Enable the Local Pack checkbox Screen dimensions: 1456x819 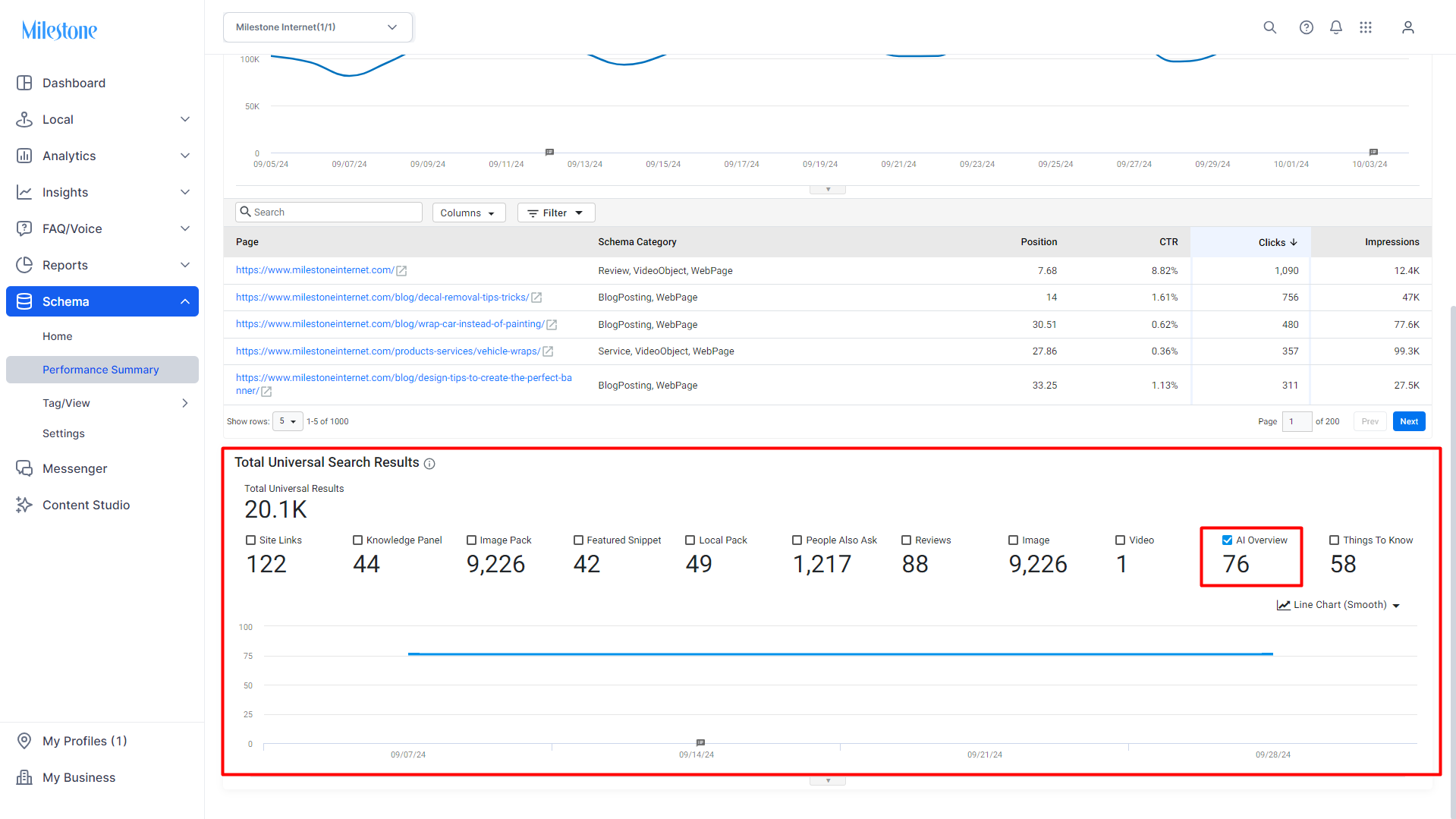690,540
